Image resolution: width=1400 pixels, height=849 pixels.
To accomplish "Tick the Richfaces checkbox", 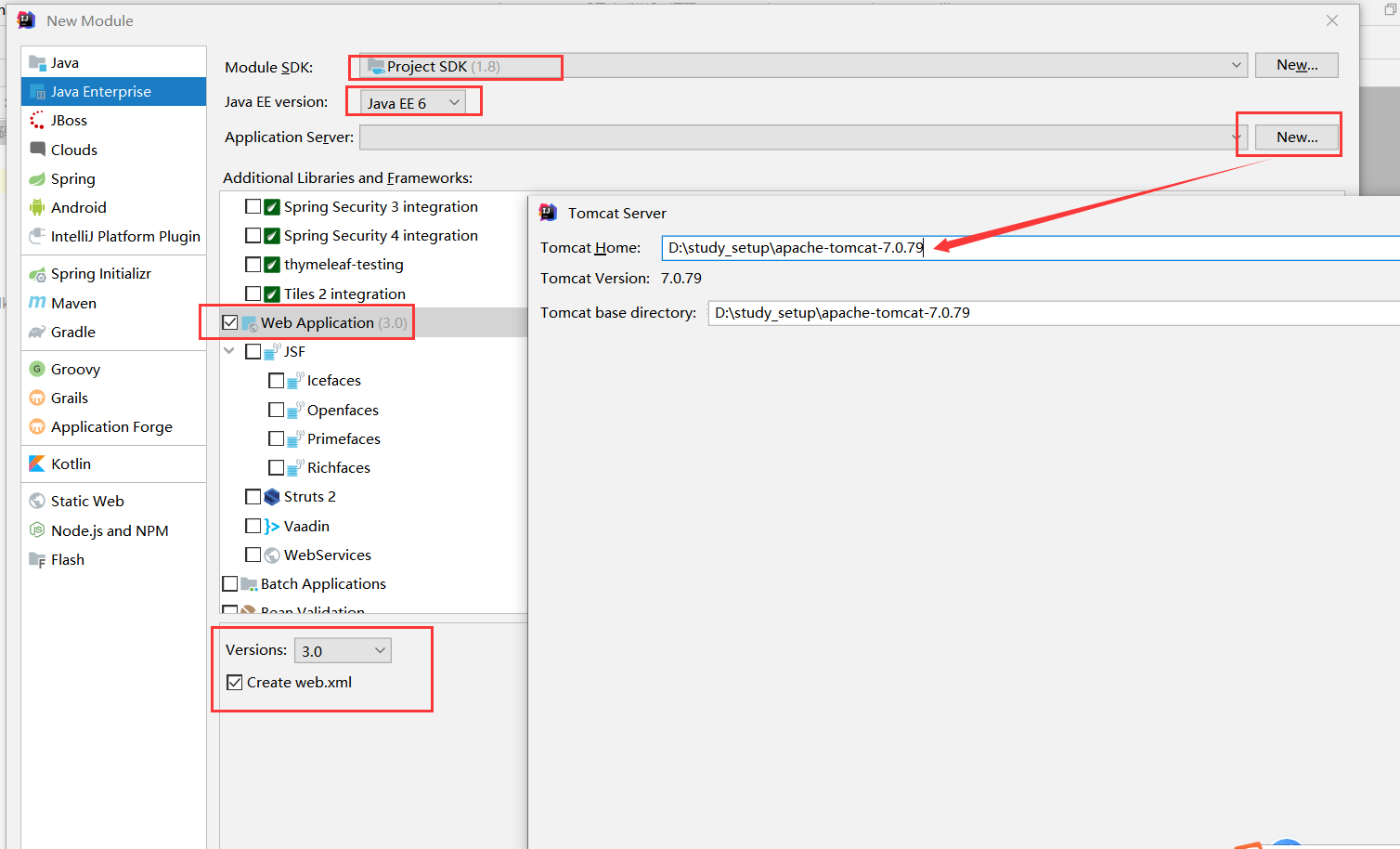I will pos(276,467).
